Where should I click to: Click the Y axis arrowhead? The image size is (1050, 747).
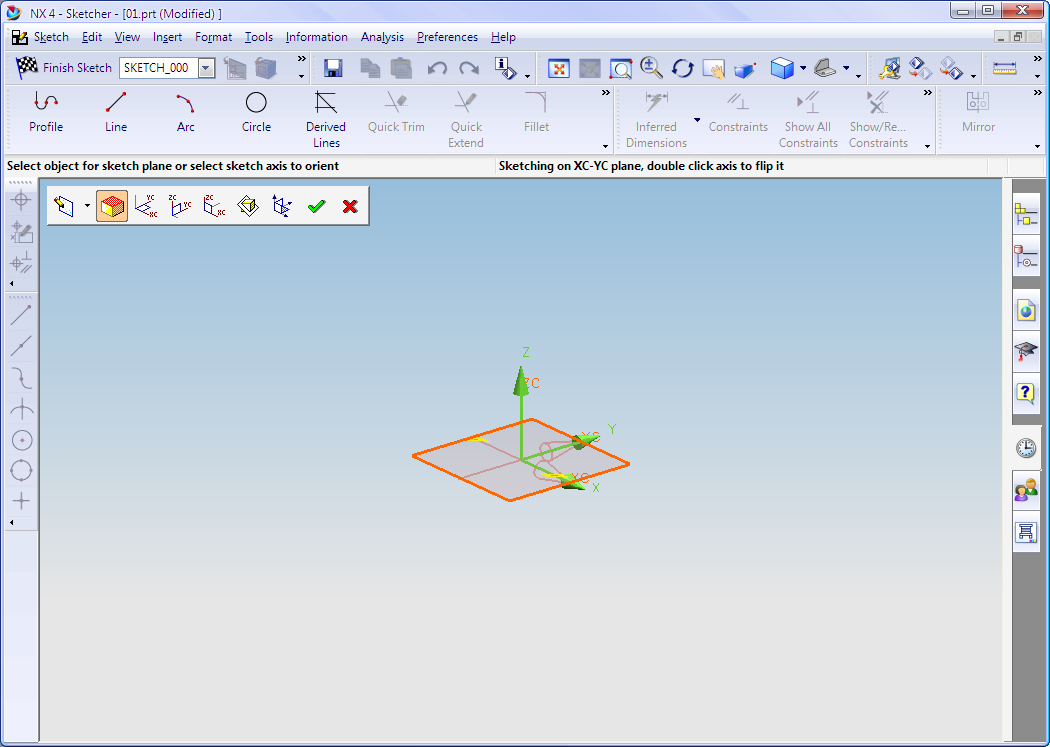click(585, 440)
